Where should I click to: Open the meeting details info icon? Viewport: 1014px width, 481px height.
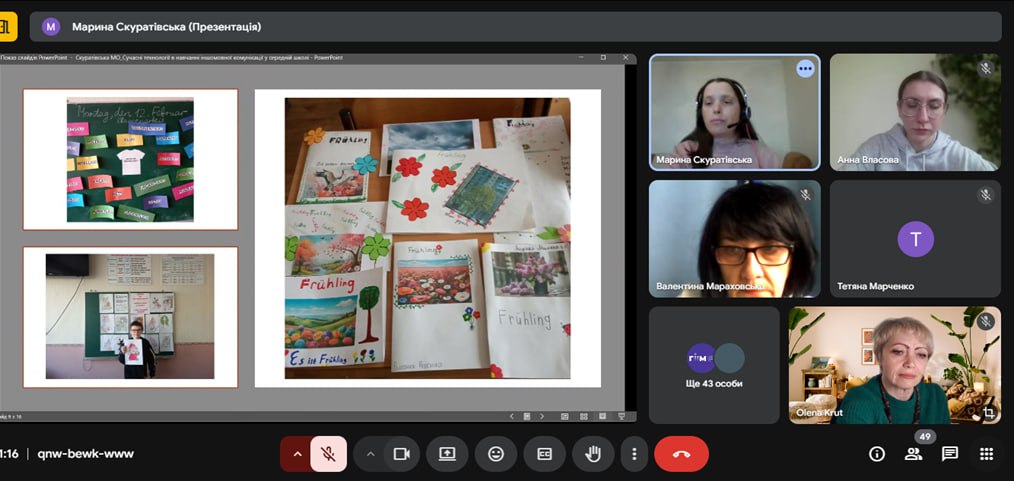coord(877,454)
